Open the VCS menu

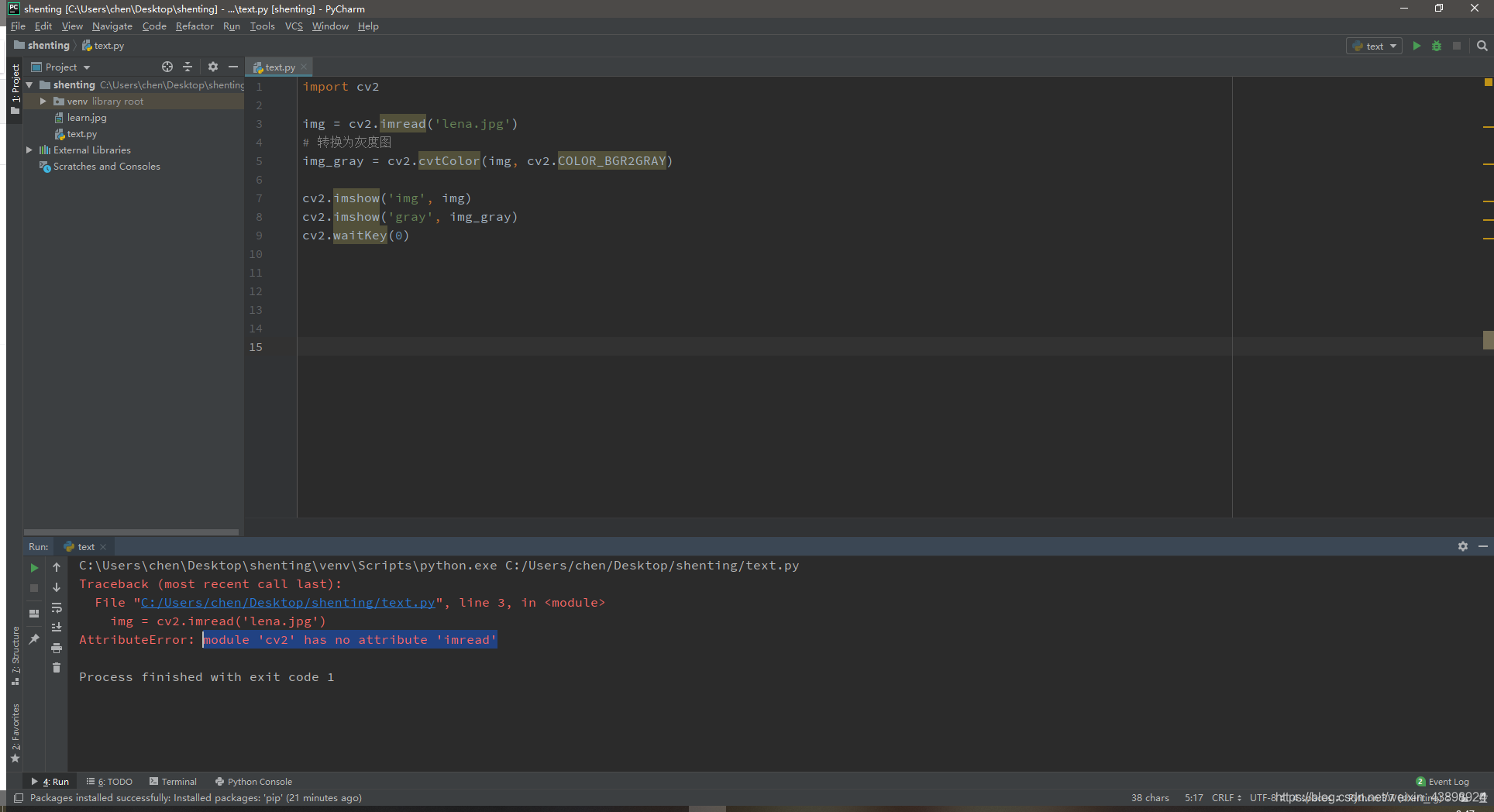294,26
